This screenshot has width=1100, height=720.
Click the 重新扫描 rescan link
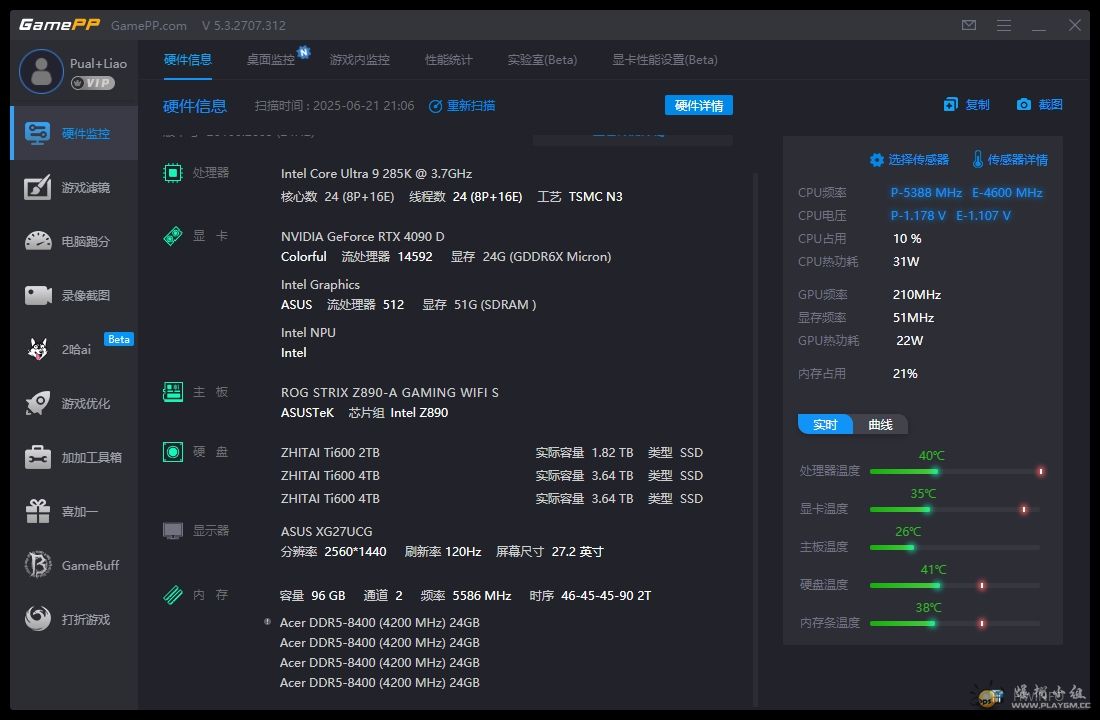471,106
